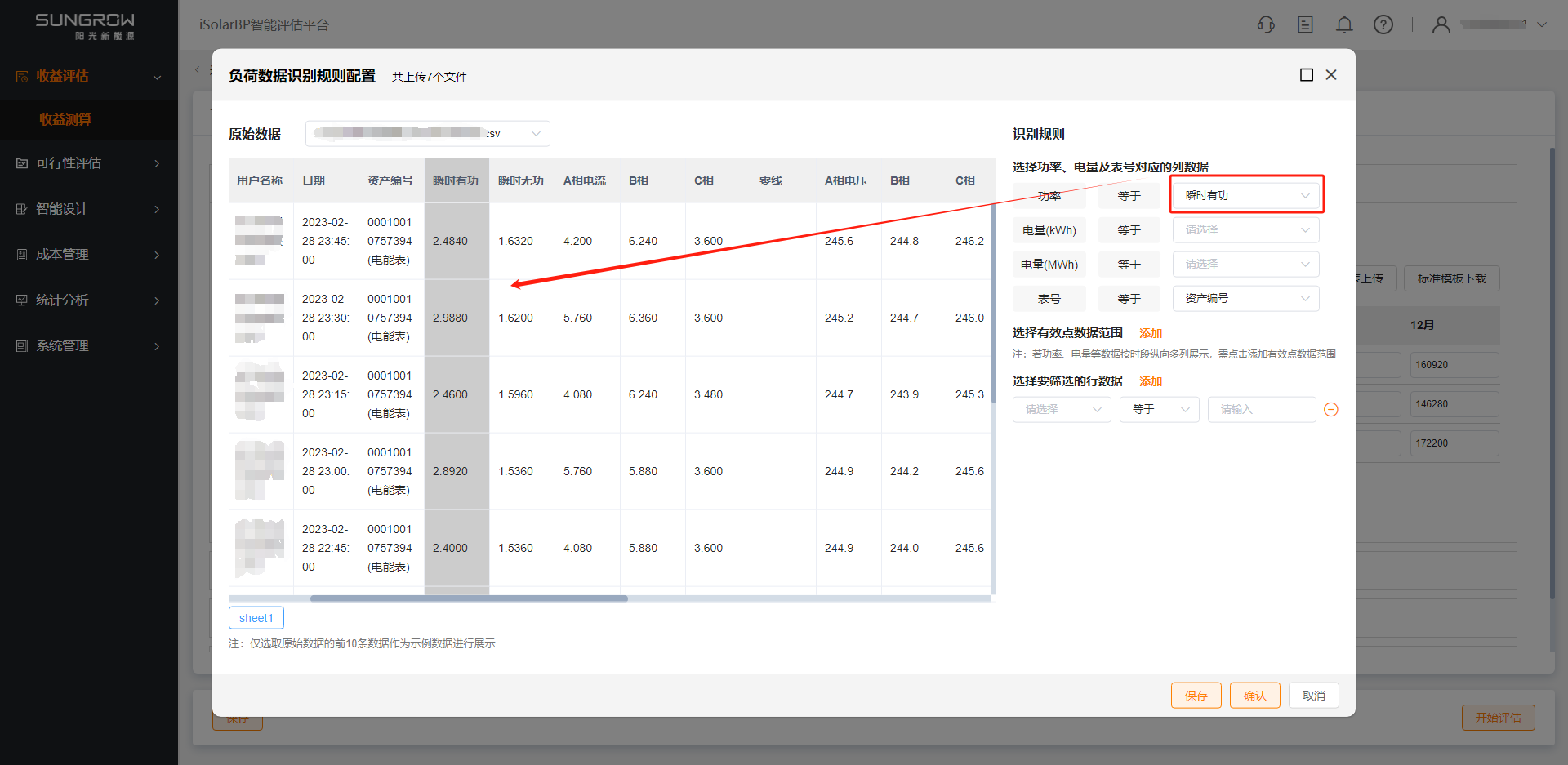The width and height of the screenshot is (1568, 765).
Task: Open the raw data csv file dropdown
Action: [427, 134]
